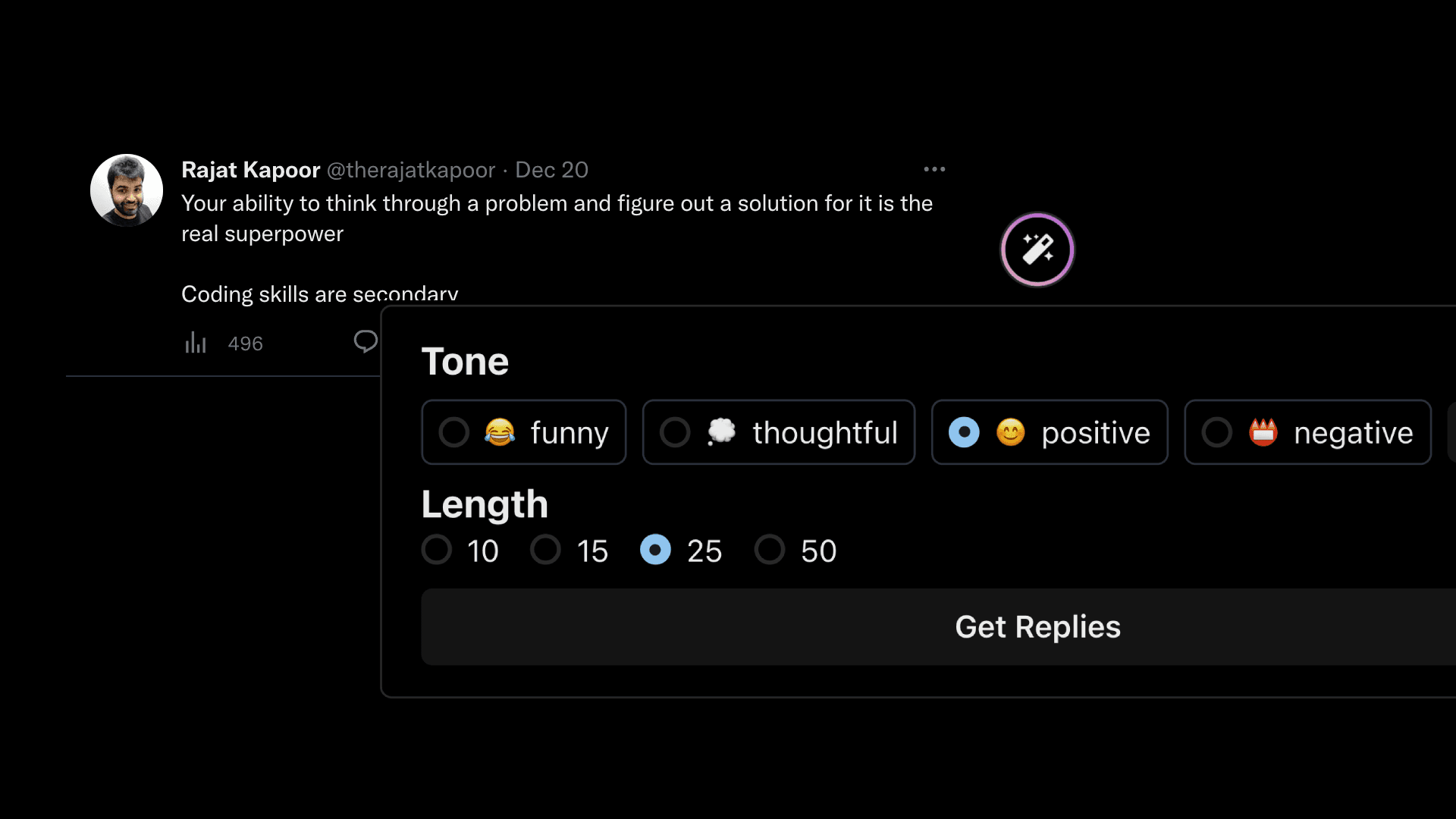Click the Get Replies button
The height and width of the screenshot is (819, 1456).
pyautogui.click(x=1037, y=627)
